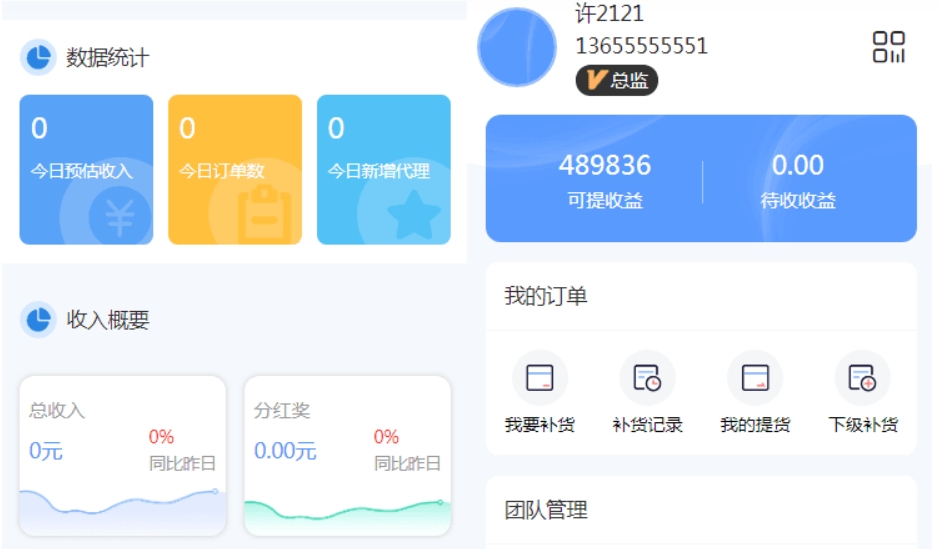The height and width of the screenshot is (549, 939).
Task: View 待收收益 amount 0.00
Action: pos(797,166)
